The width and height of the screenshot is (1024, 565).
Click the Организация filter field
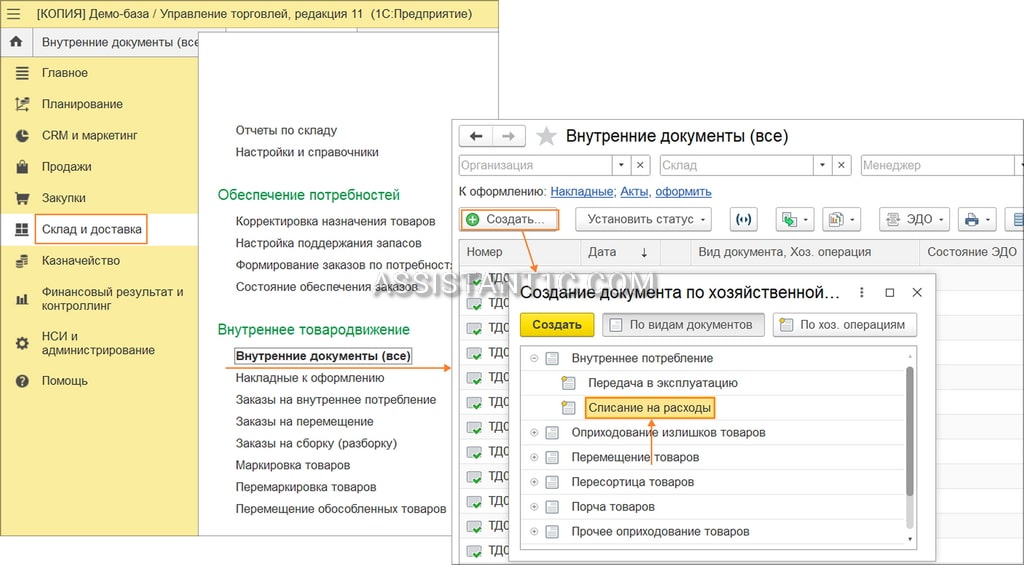click(x=536, y=165)
